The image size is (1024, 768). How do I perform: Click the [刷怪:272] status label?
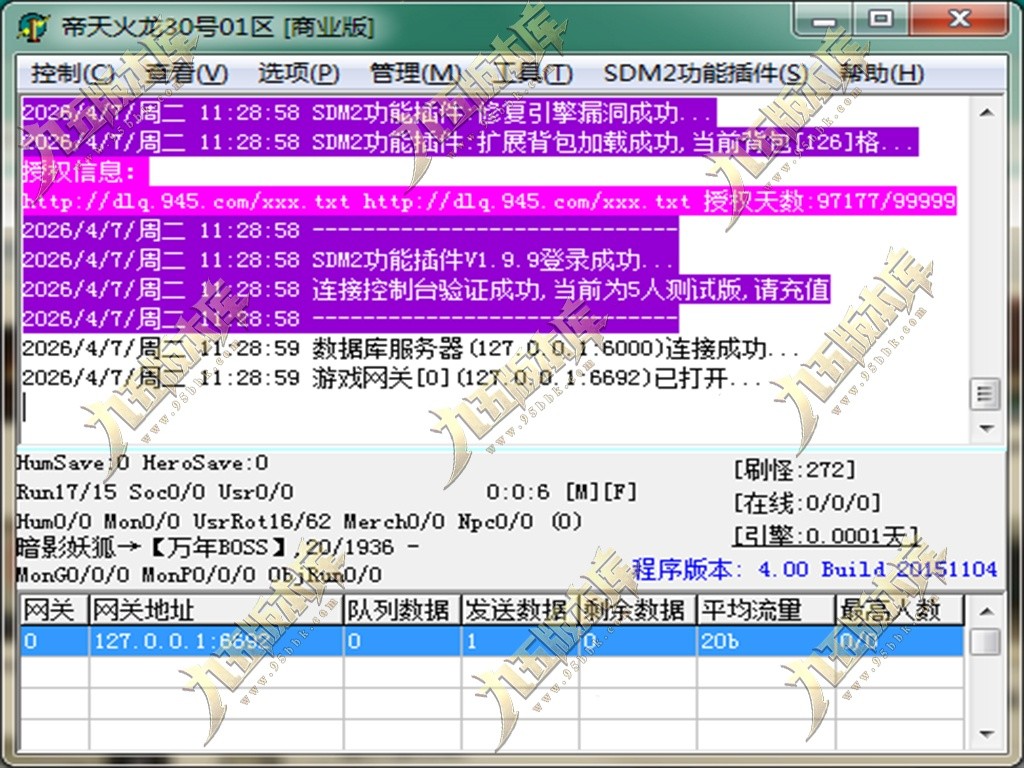pyautogui.click(x=794, y=470)
